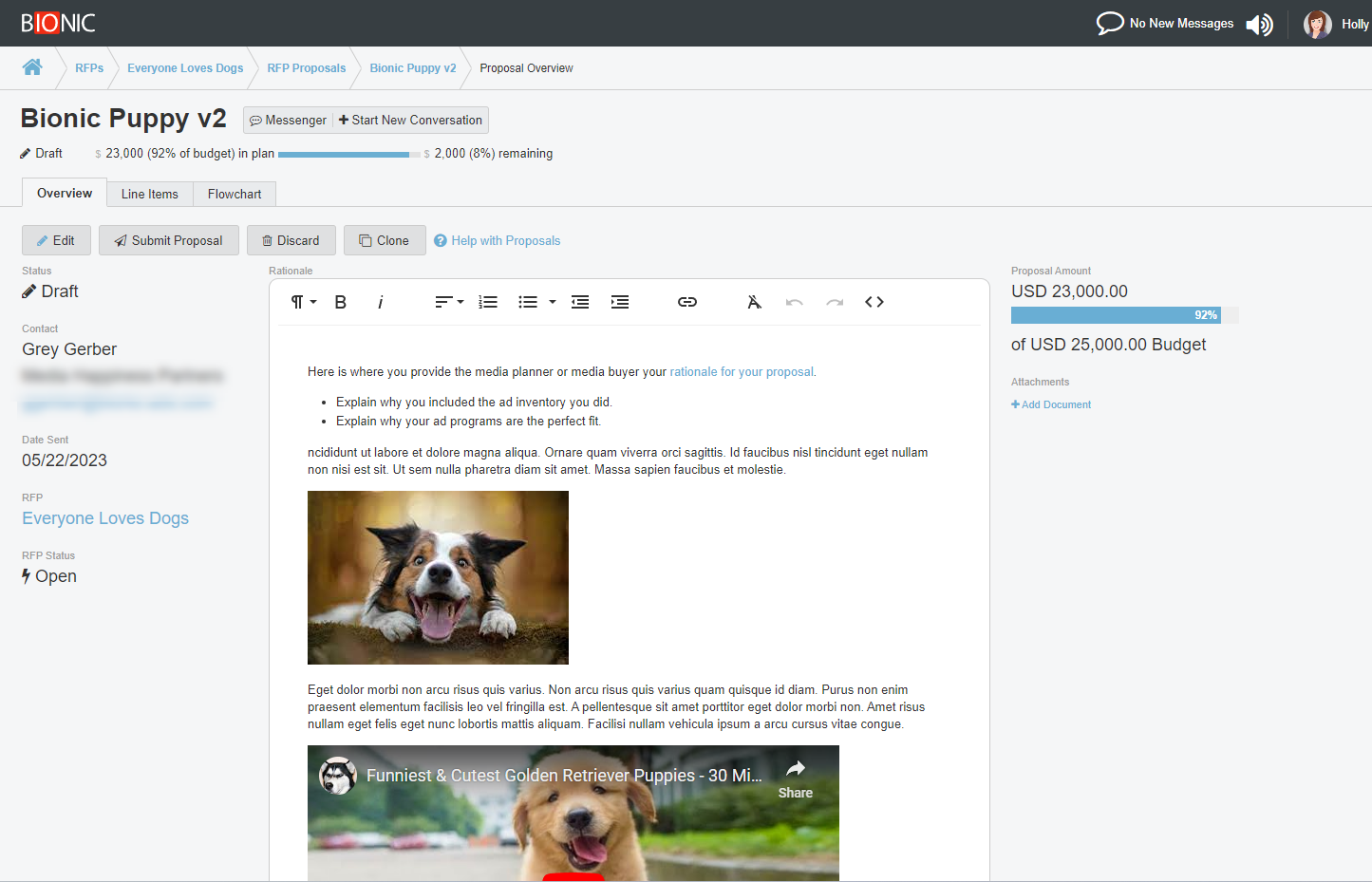Click the 92% proposal budget progress bar
The width and height of the screenshot is (1372, 882).
[1115, 315]
